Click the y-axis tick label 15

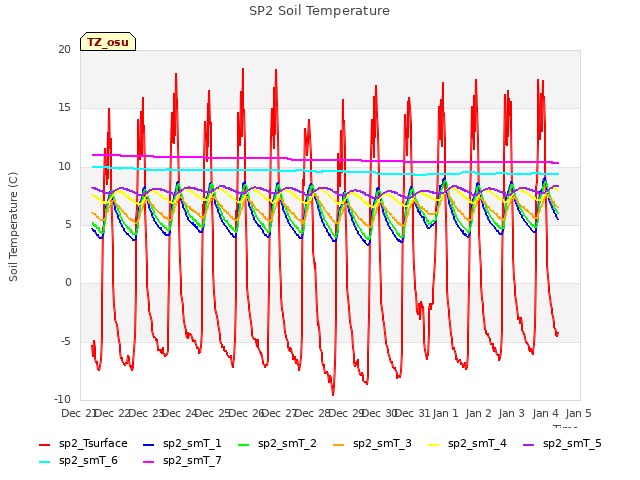click(64, 108)
